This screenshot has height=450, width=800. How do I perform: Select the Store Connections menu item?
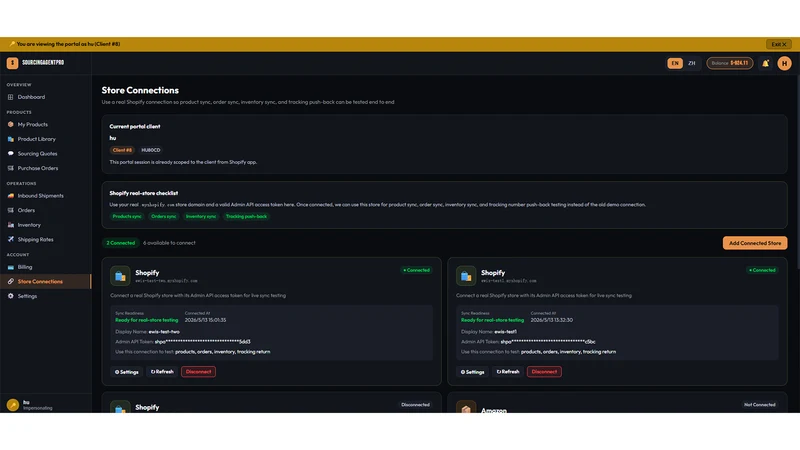[x=45, y=282]
